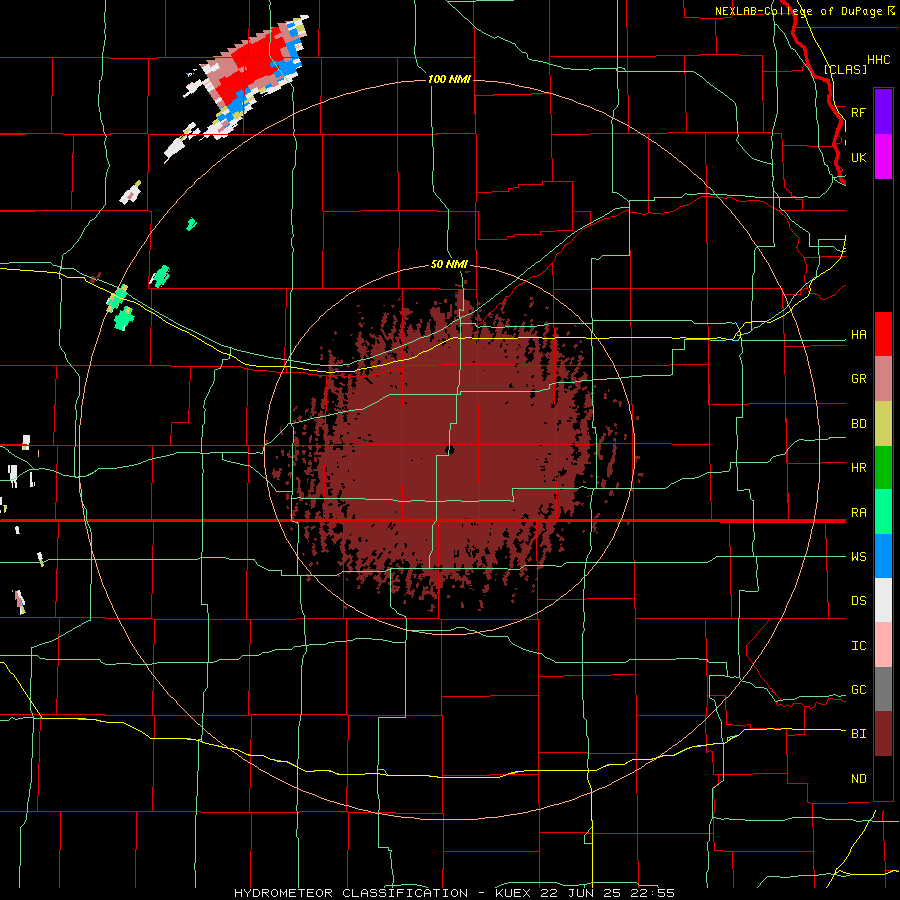Click the 'HR' legend label
The width and height of the screenshot is (900, 900).
[858, 467]
